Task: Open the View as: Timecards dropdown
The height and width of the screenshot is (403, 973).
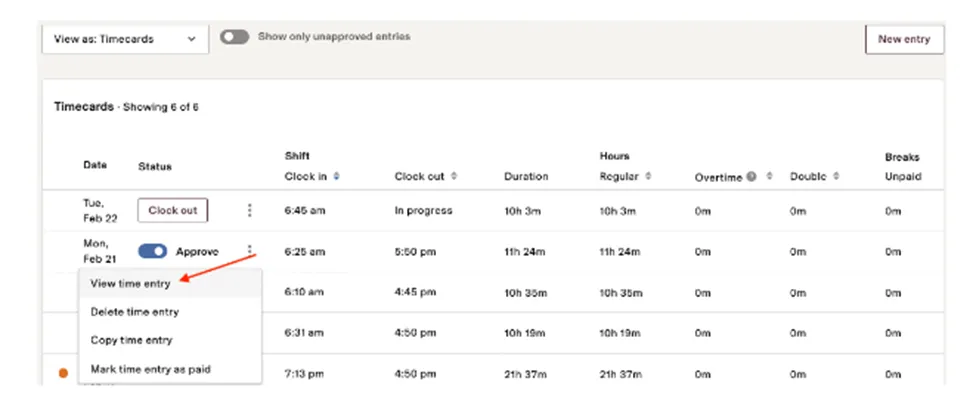Action: [125, 39]
